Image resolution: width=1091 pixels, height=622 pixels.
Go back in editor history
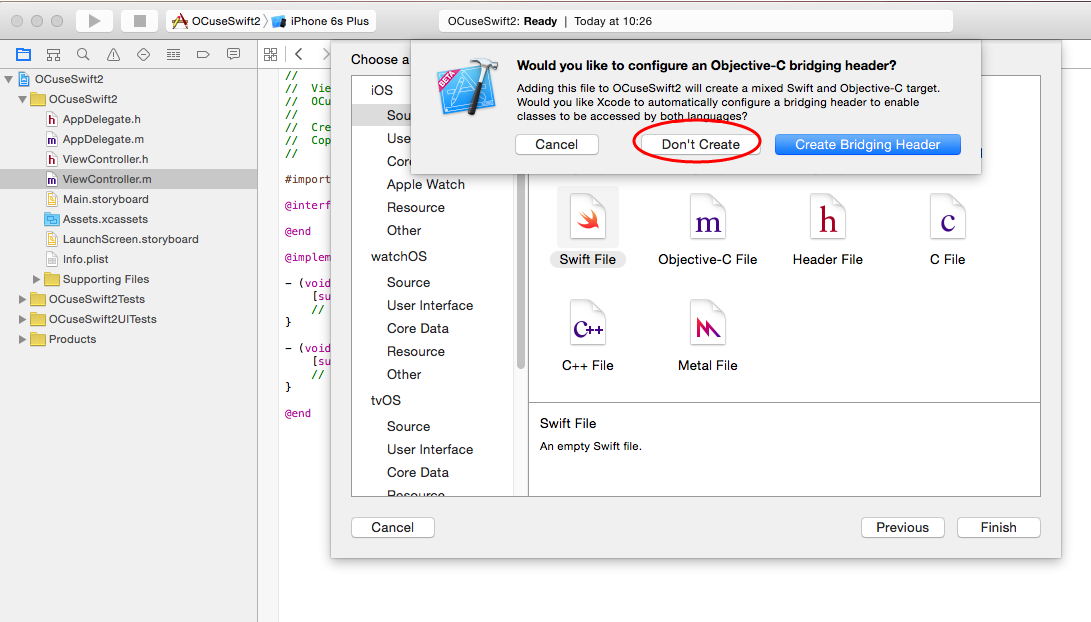(298, 54)
